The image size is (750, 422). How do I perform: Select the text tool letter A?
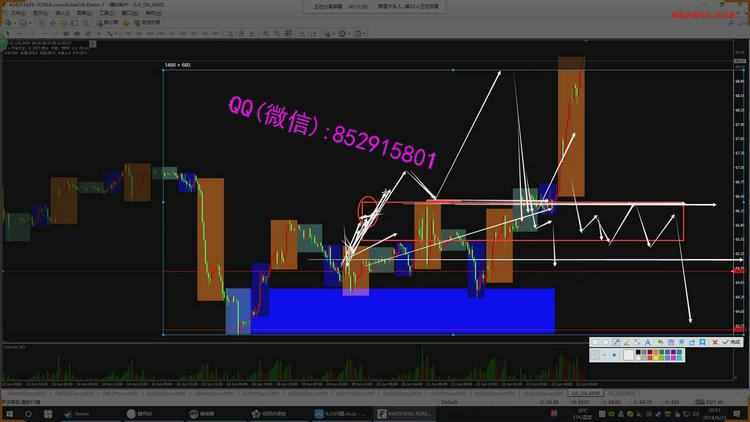tap(648, 342)
